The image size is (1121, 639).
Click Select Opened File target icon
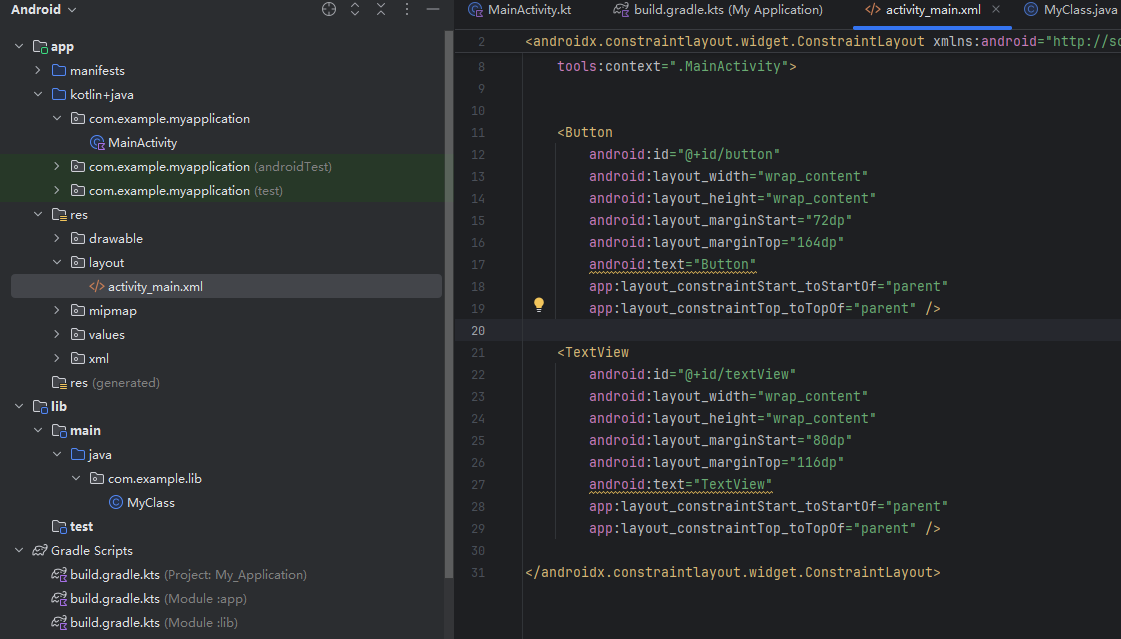(x=329, y=10)
